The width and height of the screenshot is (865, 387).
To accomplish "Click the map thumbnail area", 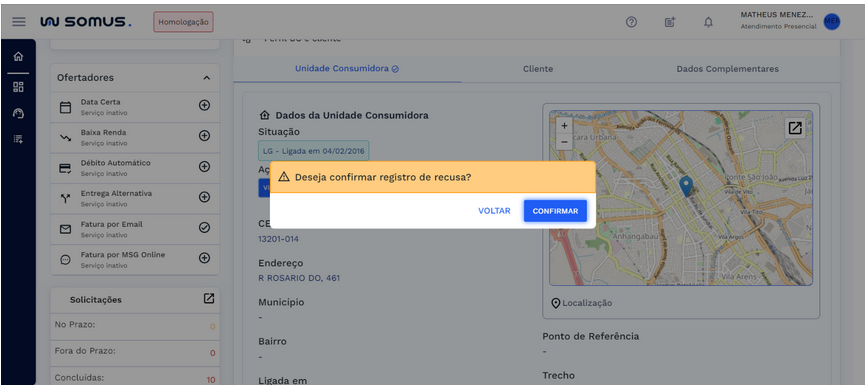I will coord(681,198).
